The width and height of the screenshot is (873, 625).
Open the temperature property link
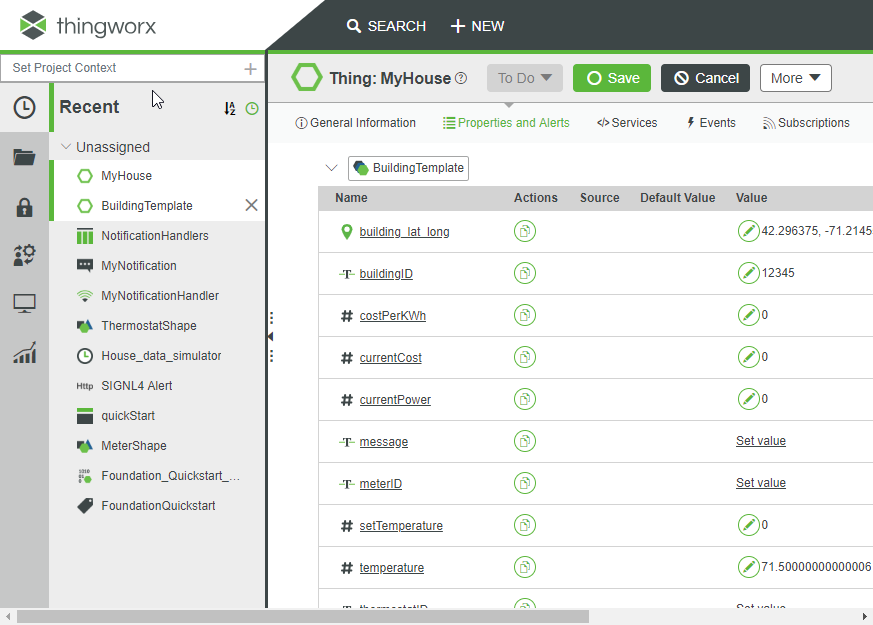click(391, 568)
